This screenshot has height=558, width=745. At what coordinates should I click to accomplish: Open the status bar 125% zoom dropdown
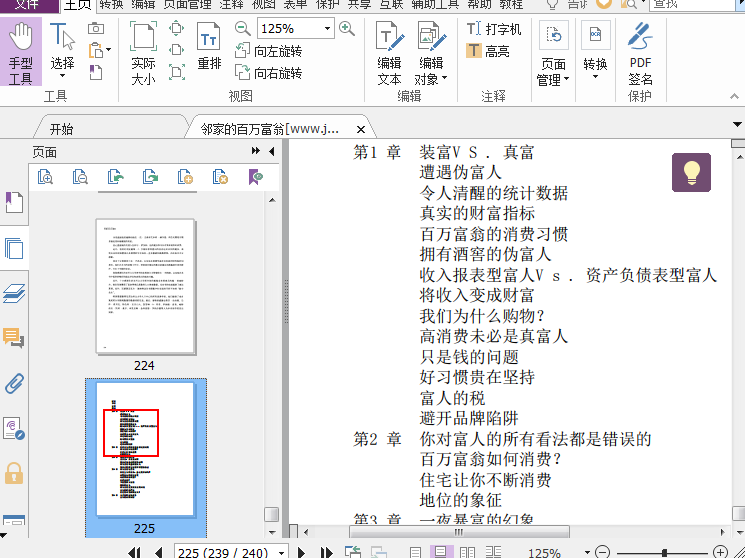(587, 552)
